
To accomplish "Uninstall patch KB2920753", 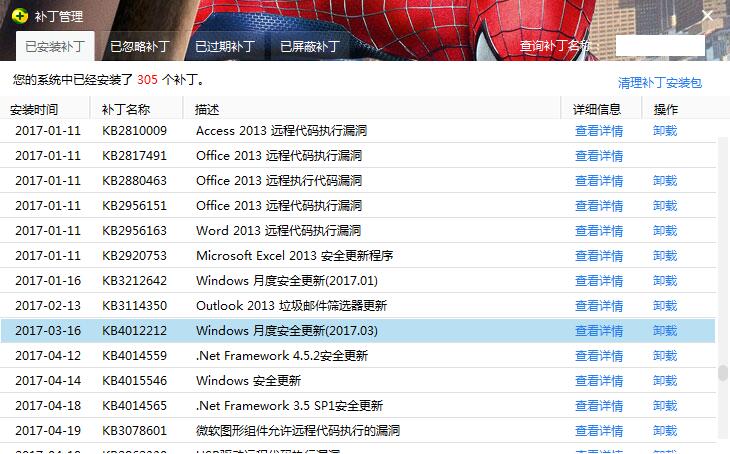I will tap(665, 256).
